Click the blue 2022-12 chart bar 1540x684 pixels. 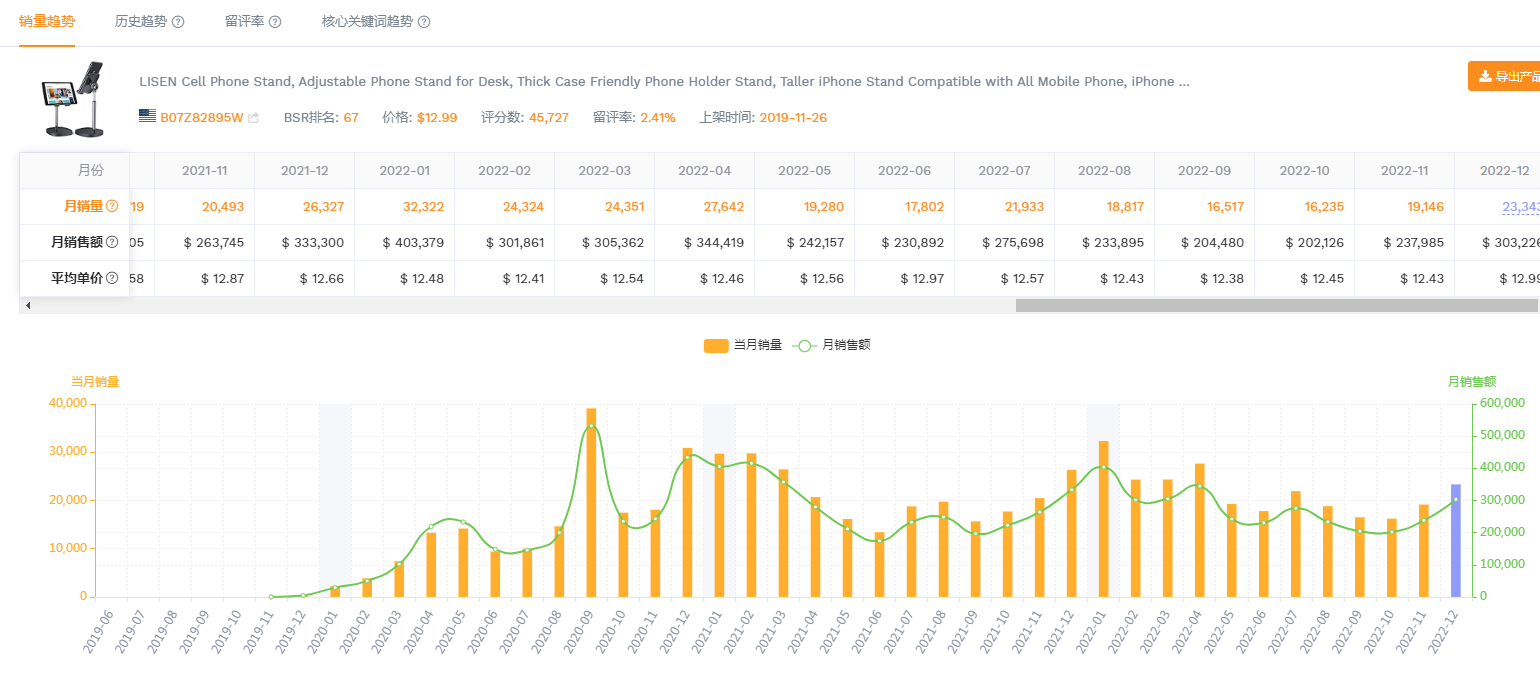1455,540
